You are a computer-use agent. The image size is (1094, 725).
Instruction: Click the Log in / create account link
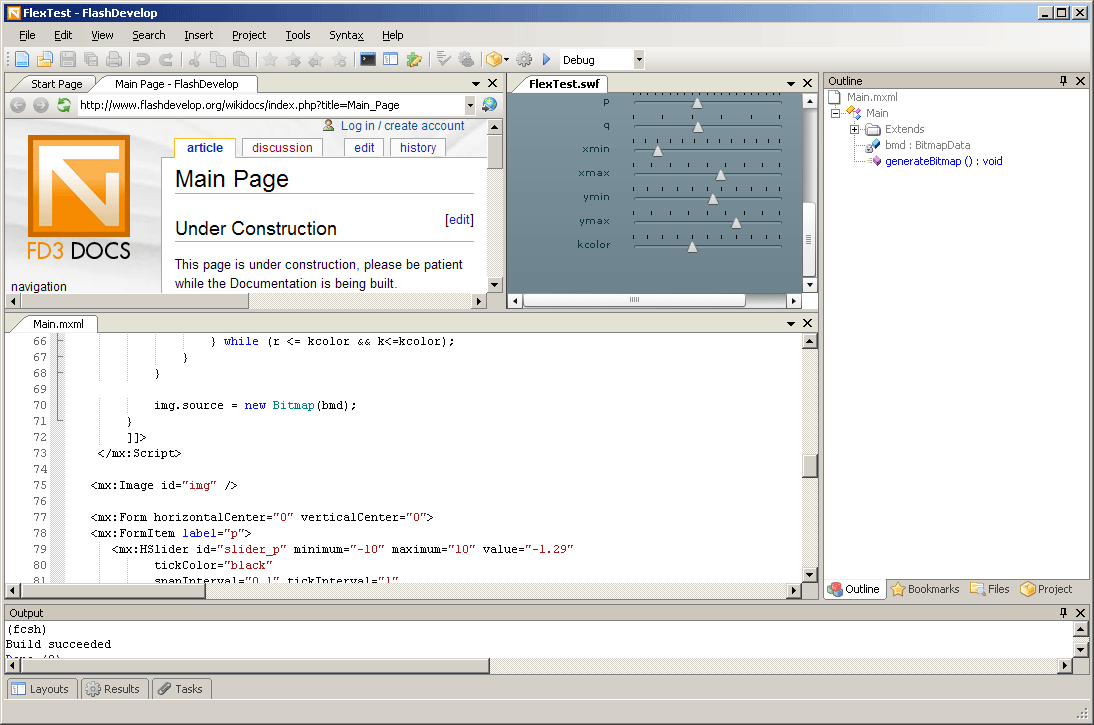tap(403, 126)
